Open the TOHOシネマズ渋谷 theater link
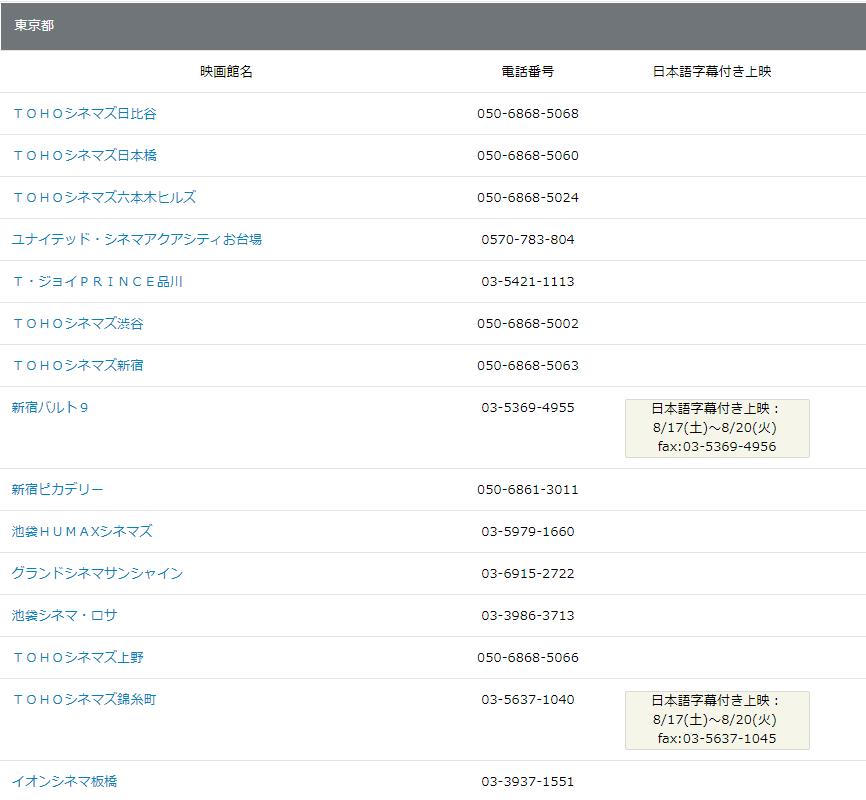 (78, 323)
